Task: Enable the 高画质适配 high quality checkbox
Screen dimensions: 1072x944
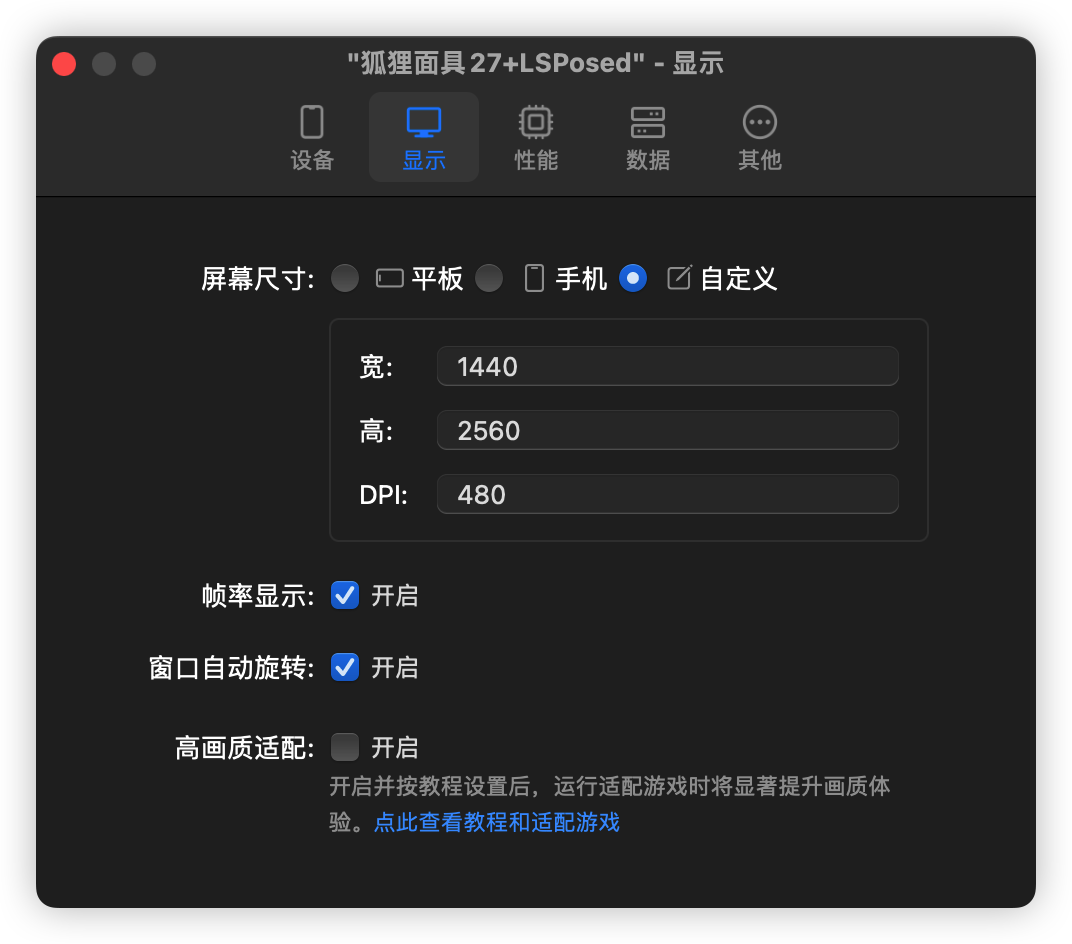Action: click(x=345, y=747)
